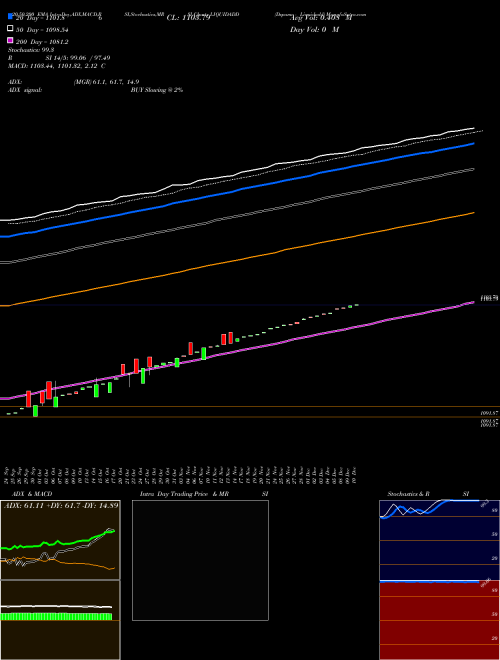Click the 'Stochastics: 99.8' reading
Screen dimensions: 500x660
pyautogui.click(x=31, y=50)
